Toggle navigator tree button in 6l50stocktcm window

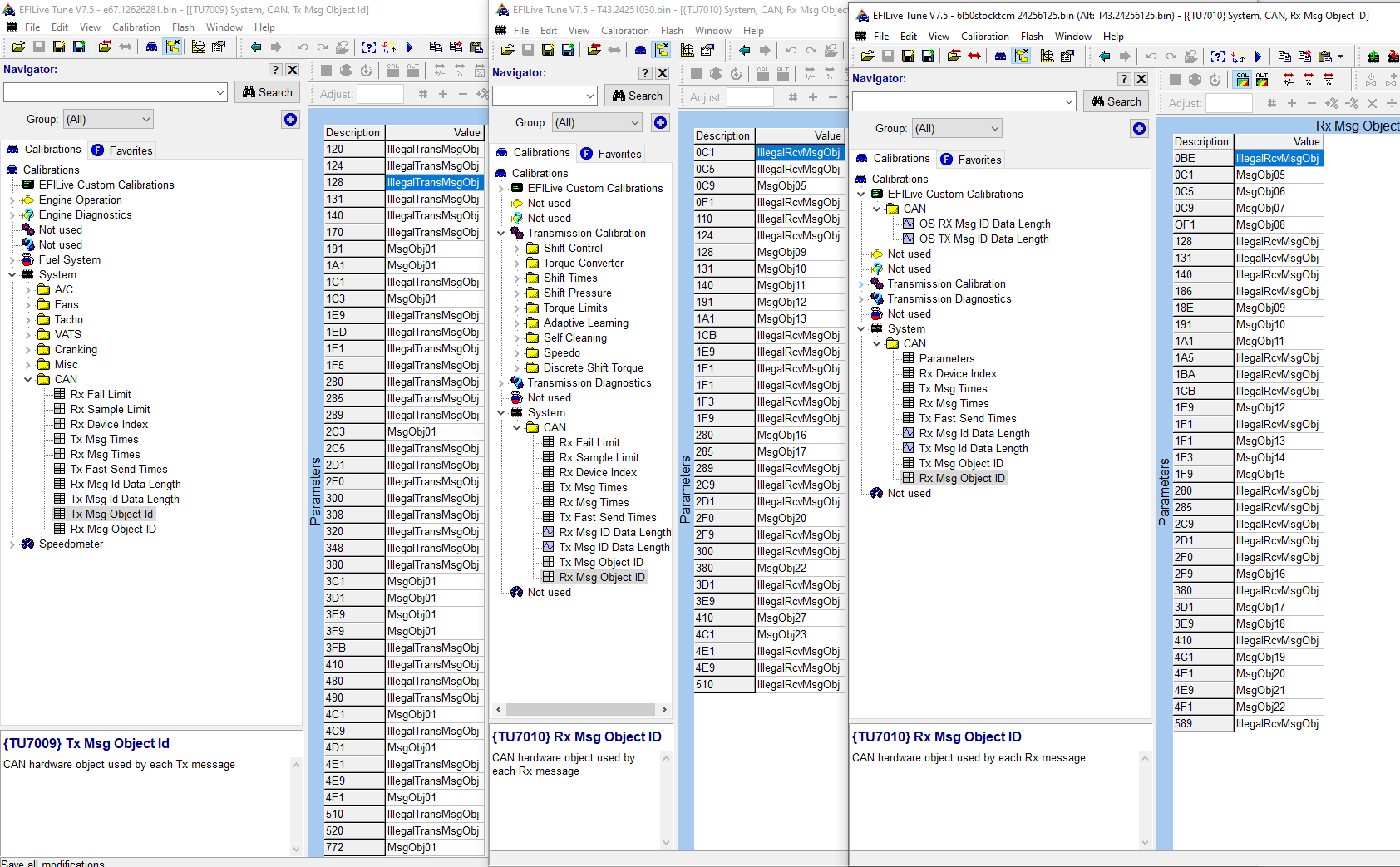[1022, 57]
